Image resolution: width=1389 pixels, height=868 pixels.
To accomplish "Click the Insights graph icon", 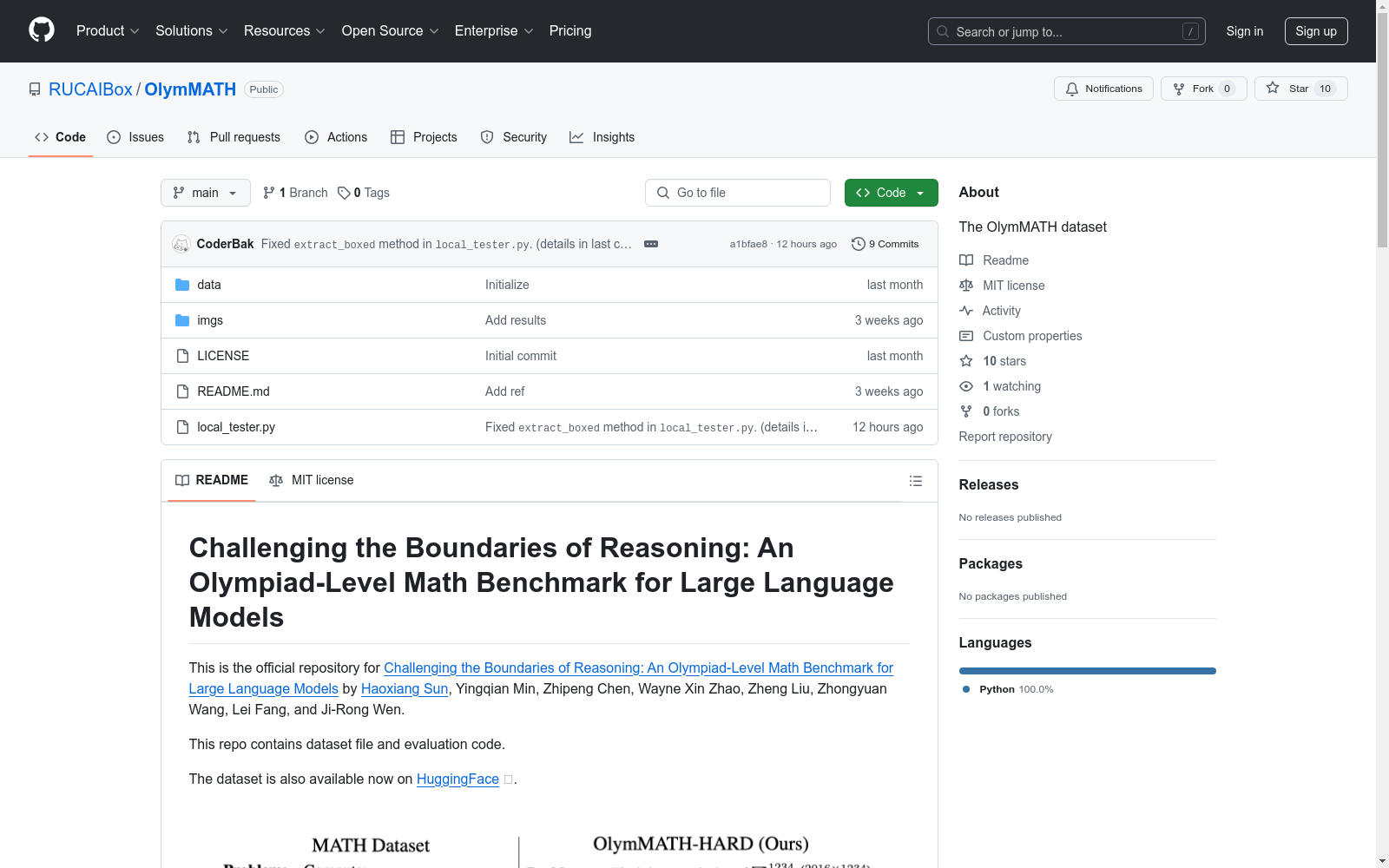I will [x=576, y=137].
